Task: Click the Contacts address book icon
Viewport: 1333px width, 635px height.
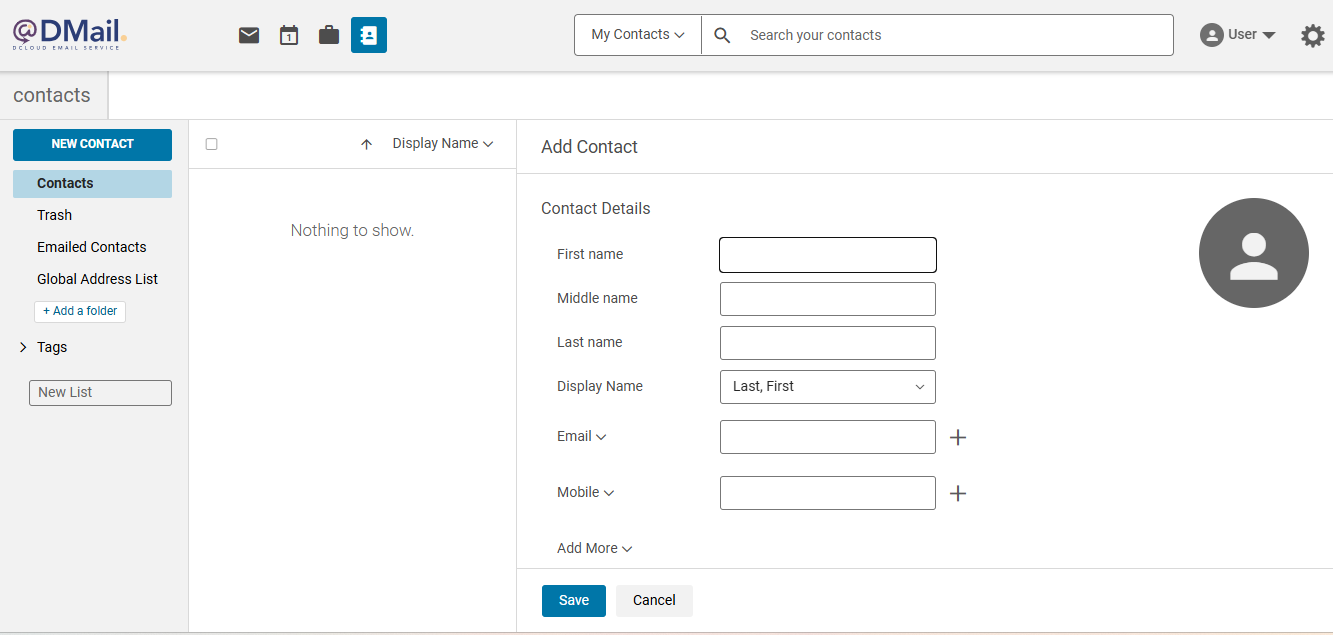Action: click(368, 35)
